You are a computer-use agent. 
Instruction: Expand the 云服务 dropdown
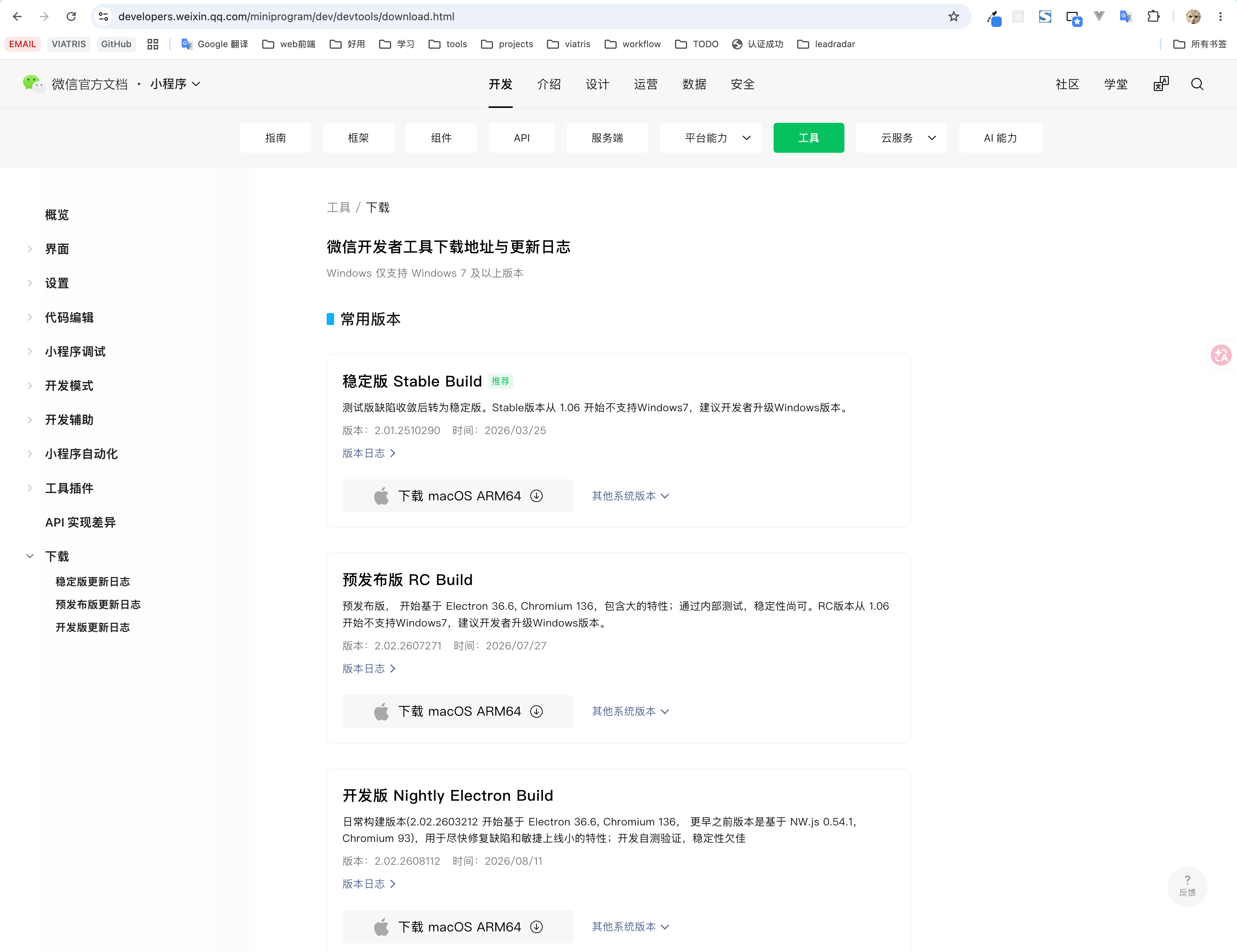(x=901, y=137)
